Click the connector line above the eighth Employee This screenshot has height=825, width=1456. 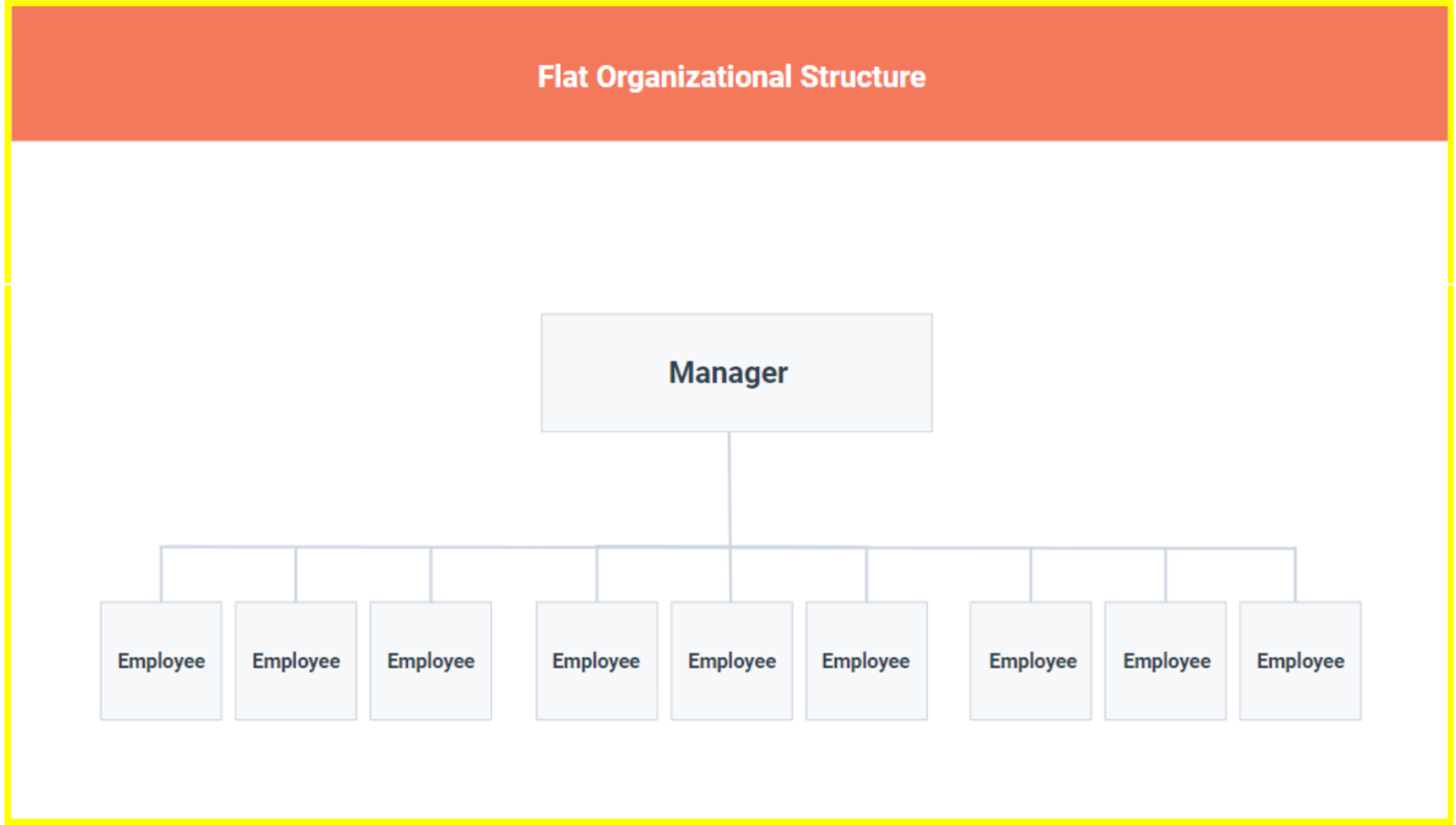(1165, 575)
